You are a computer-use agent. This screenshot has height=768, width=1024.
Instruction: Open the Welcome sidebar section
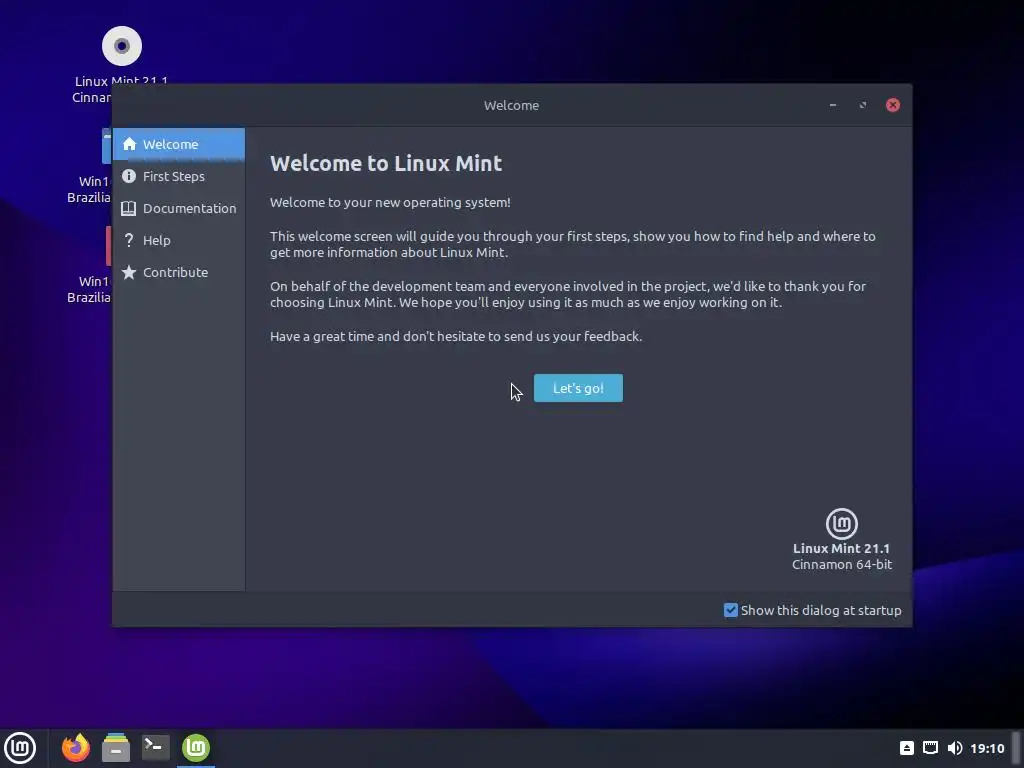click(x=179, y=144)
